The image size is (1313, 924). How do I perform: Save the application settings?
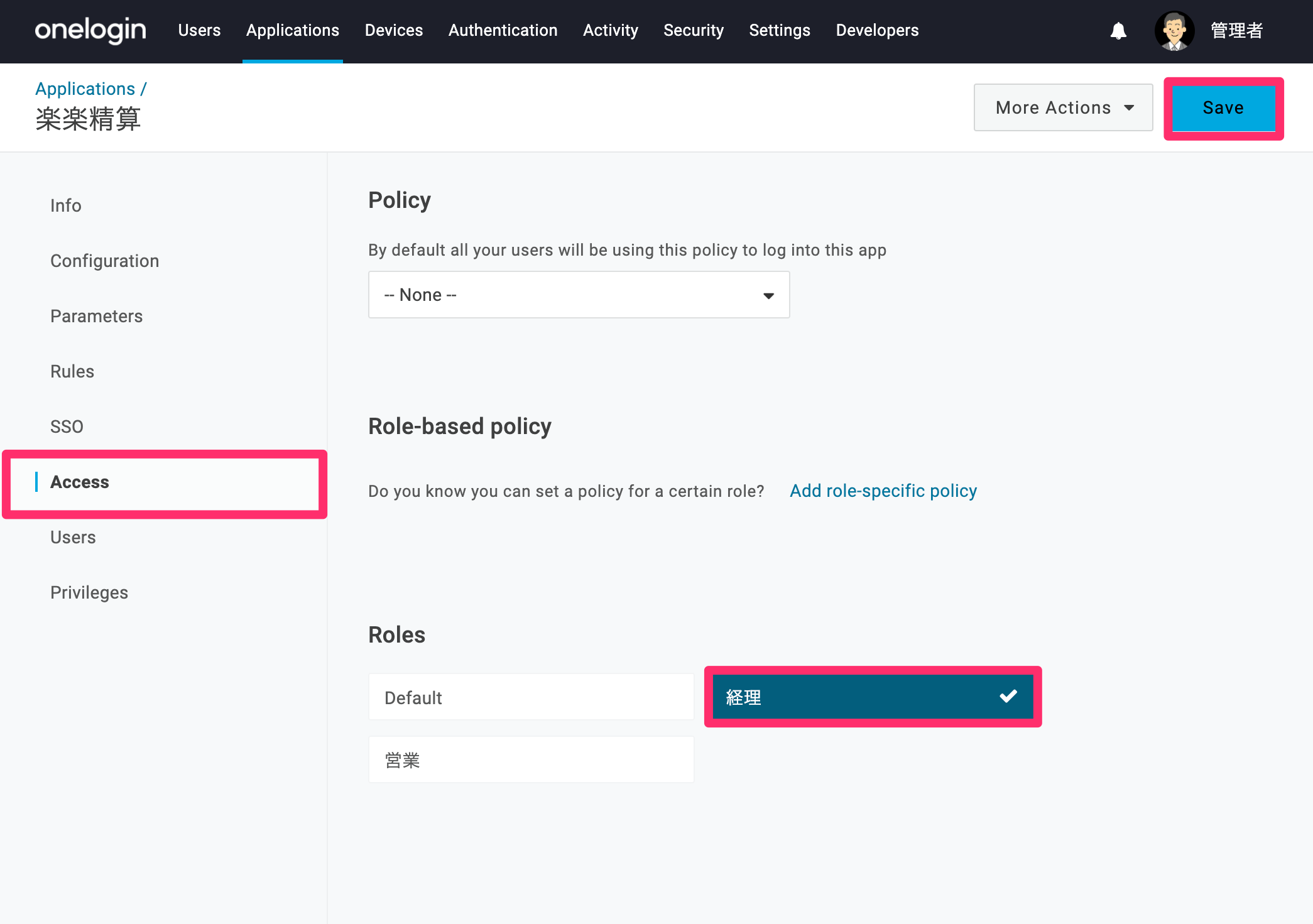pos(1223,108)
